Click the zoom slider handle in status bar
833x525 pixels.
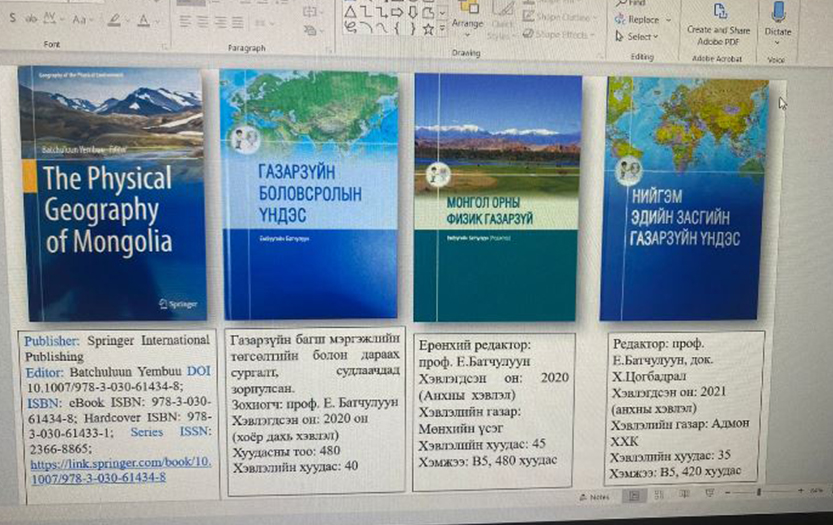pyautogui.click(x=760, y=495)
